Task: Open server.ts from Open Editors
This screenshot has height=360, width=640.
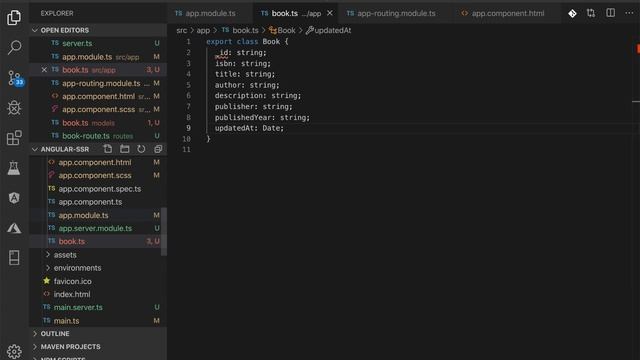Action: 98,43
